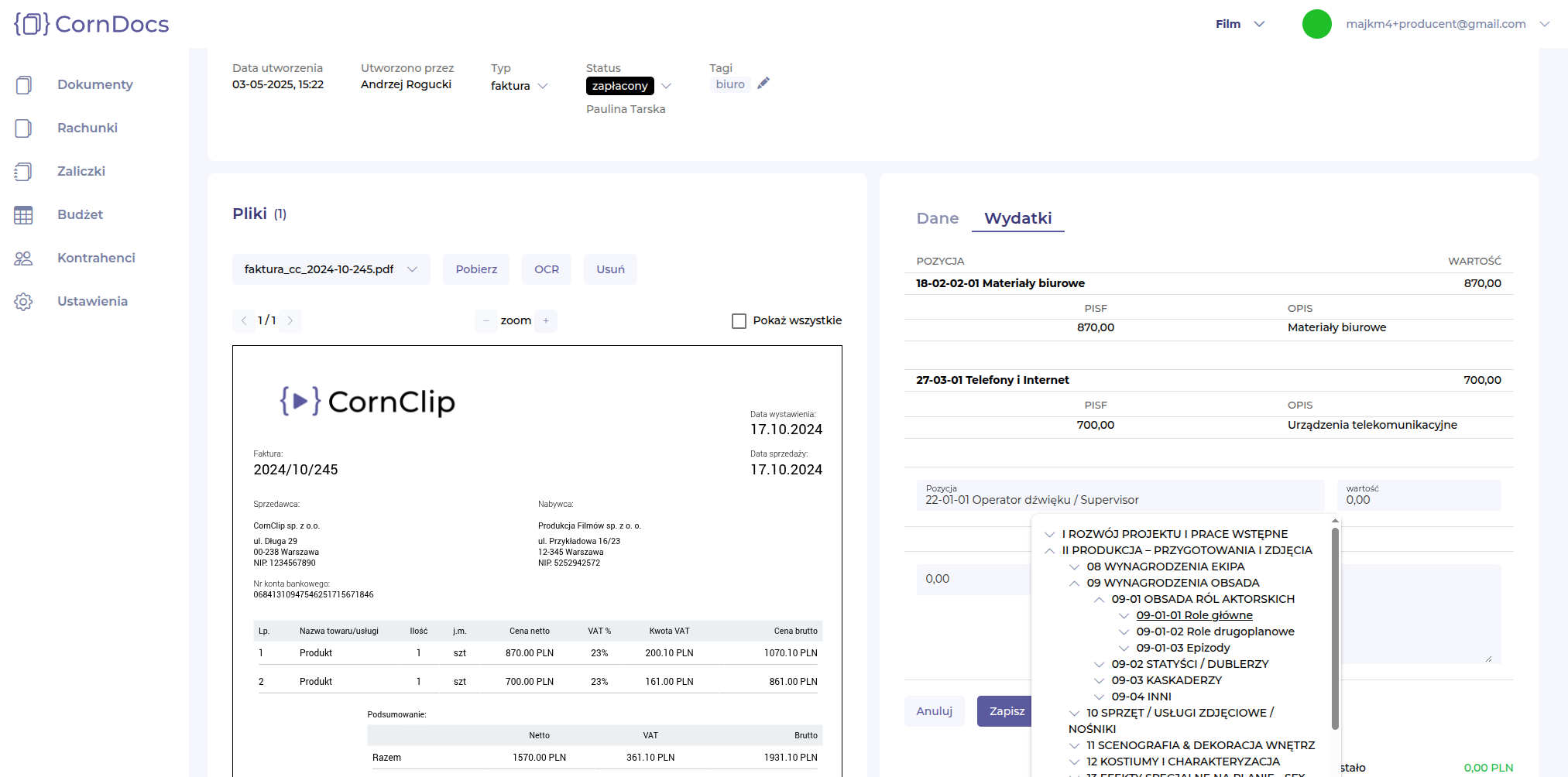Select 09-01-03 Epizody position

point(1183,648)
